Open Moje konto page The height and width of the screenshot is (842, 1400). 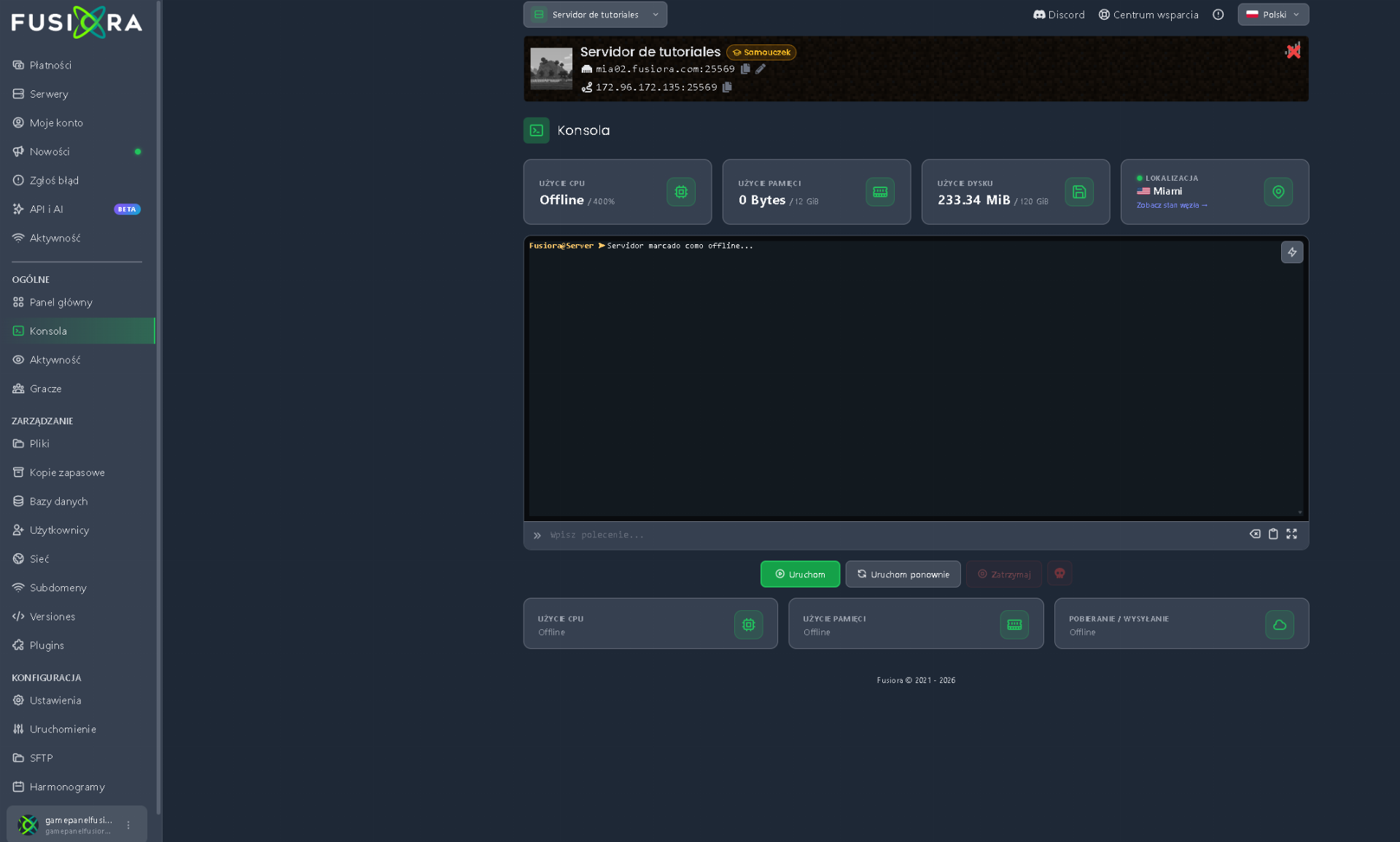77,122
